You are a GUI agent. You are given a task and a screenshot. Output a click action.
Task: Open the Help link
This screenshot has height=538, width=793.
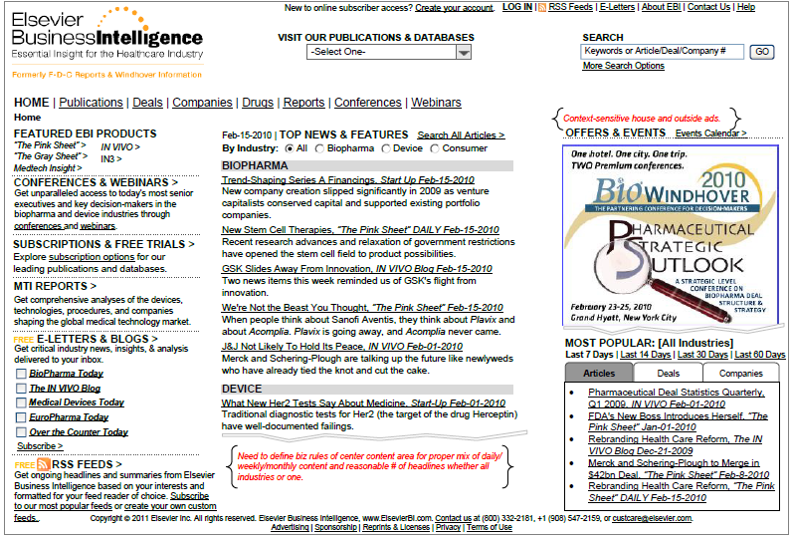(746, 8)
